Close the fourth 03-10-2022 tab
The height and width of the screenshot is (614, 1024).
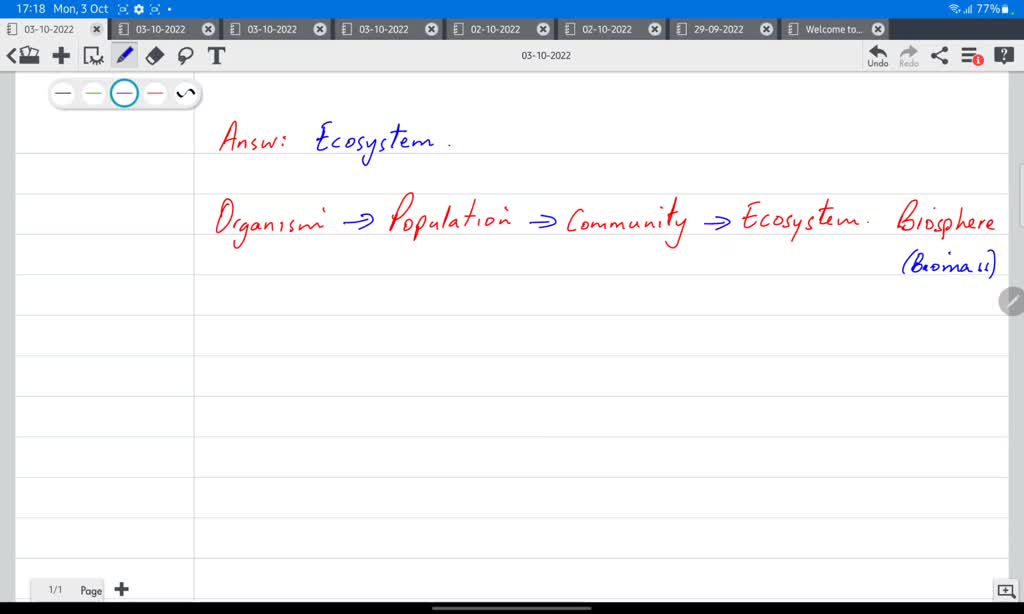click(432, 29)
